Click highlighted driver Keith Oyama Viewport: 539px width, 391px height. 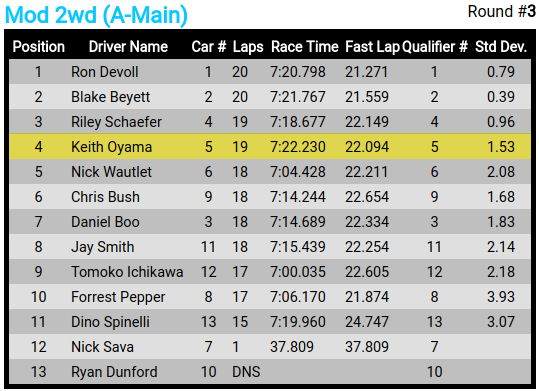pos(111,147)
